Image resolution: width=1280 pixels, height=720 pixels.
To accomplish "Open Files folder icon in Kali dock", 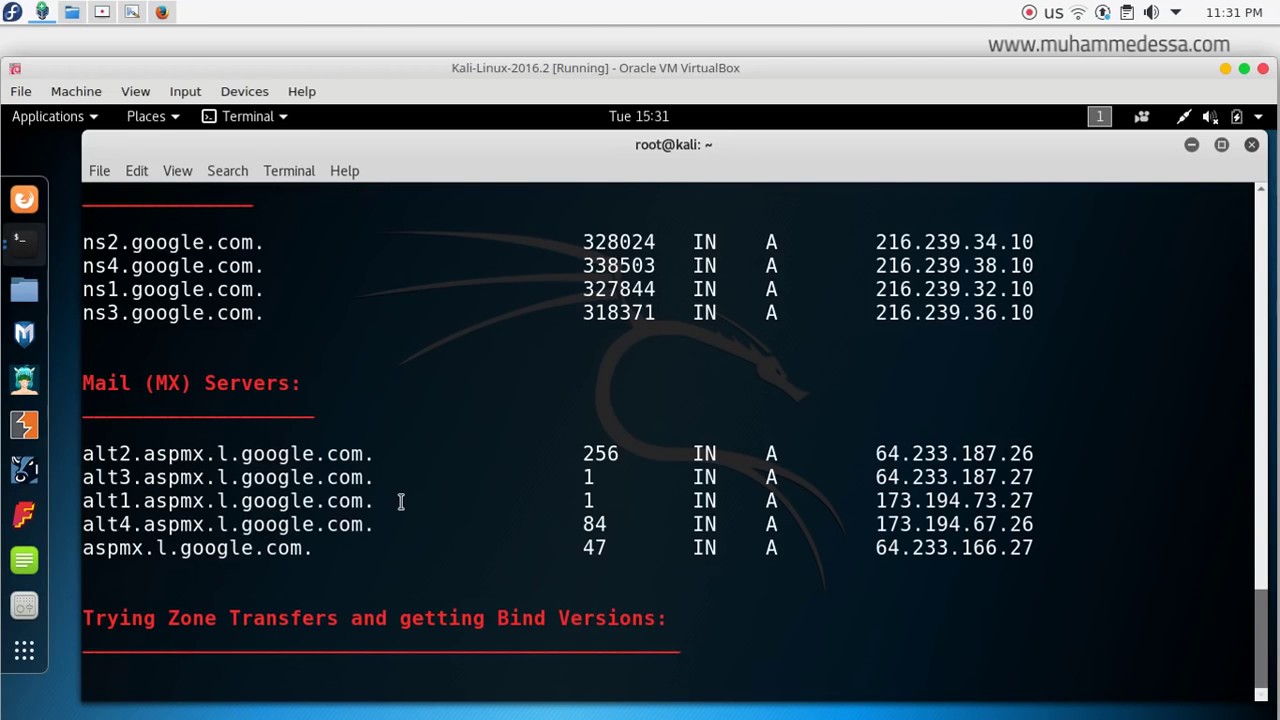I will click(x=24, y=290).
